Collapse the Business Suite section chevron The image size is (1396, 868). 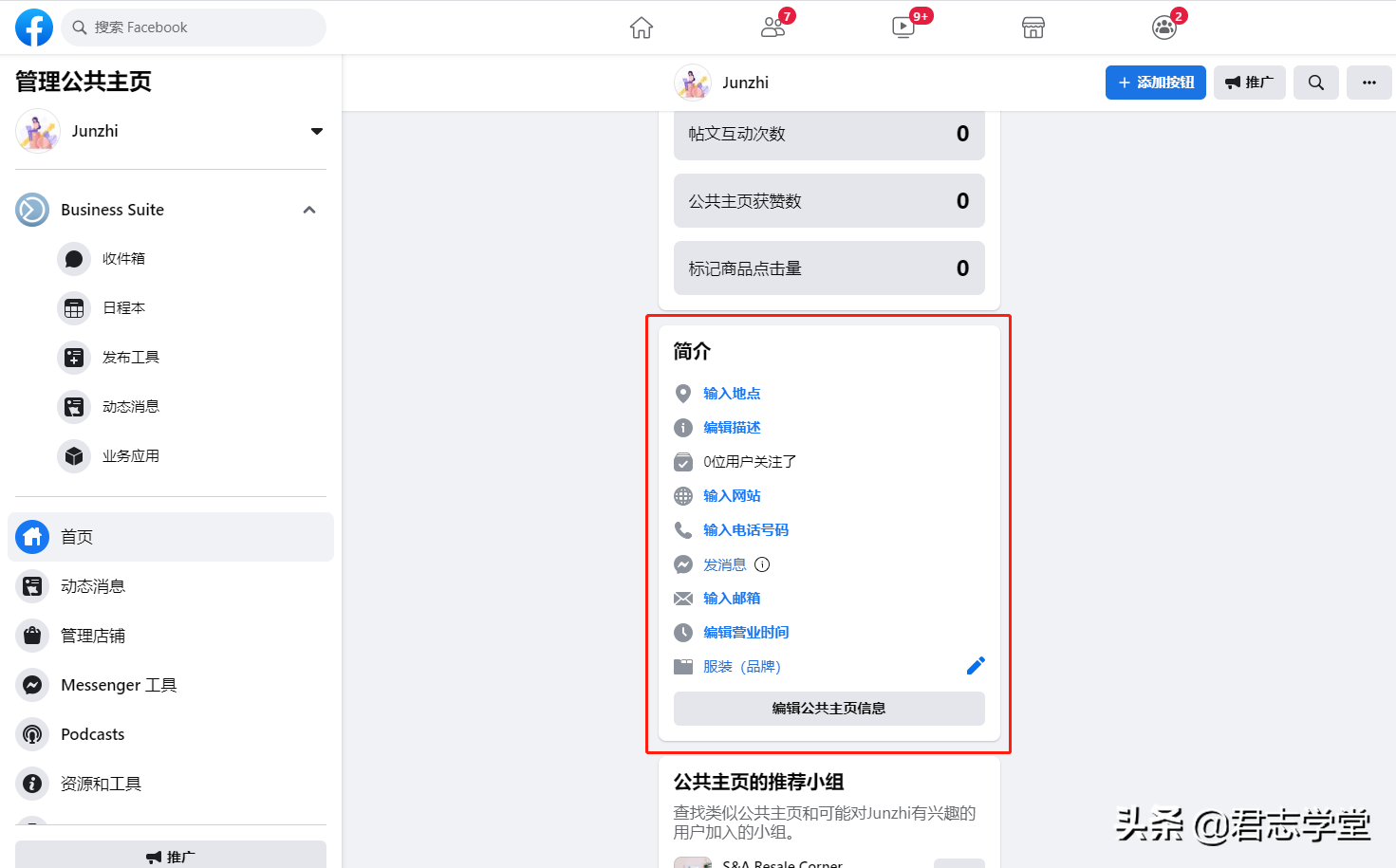pyautogui.click(x=309, y=210)
